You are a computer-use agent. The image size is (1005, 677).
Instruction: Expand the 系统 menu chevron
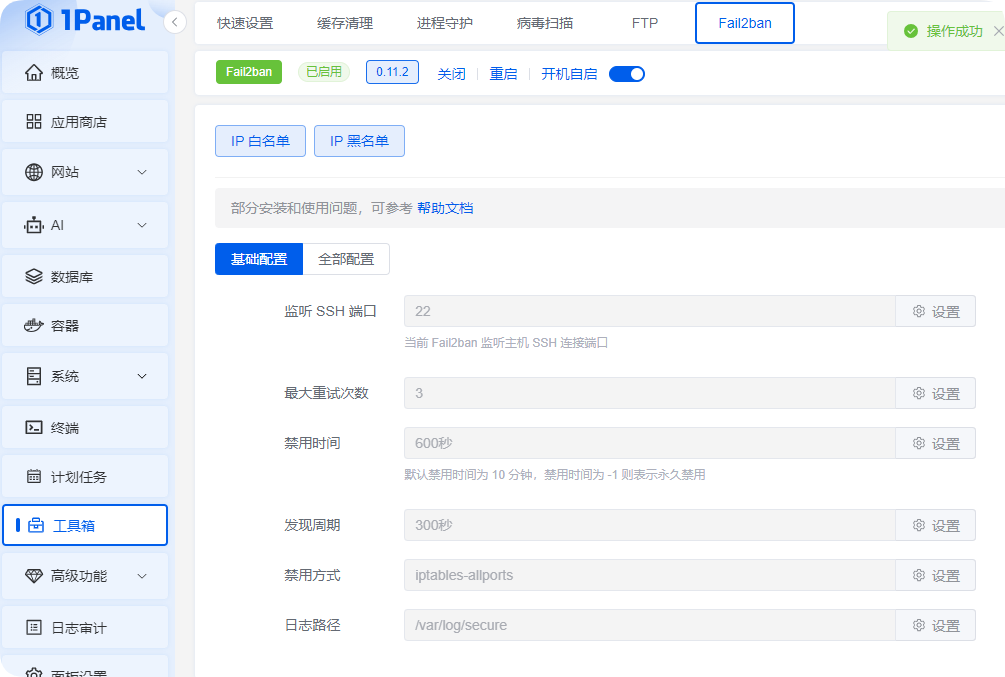click(142, 376)
